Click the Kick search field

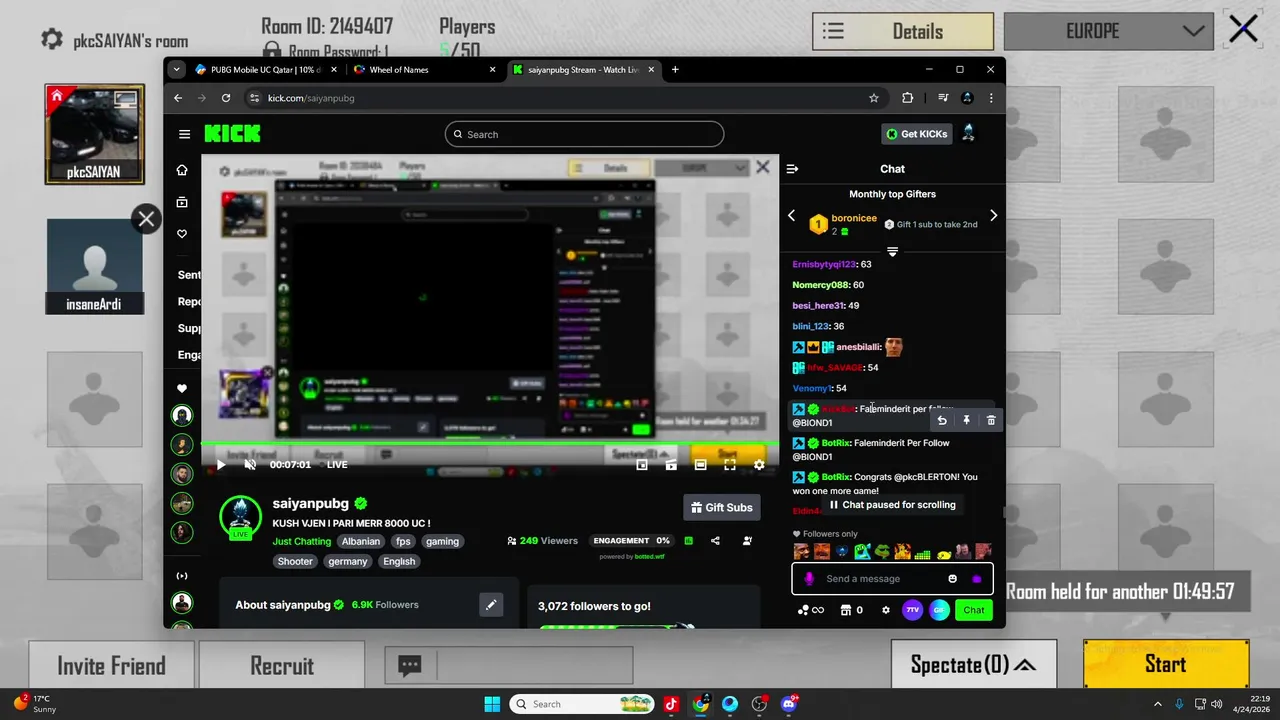(584, 134)
